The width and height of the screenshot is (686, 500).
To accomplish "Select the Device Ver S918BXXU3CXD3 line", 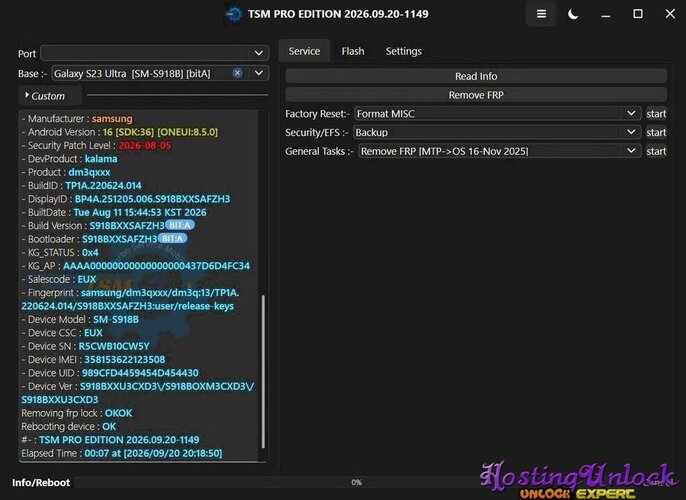I will [x=138, y=393].
